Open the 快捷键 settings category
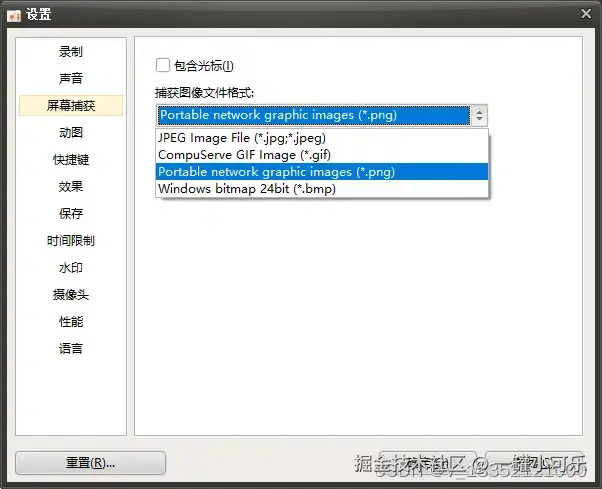The width and height of the screenshot is (602, 489). point(71,159)
